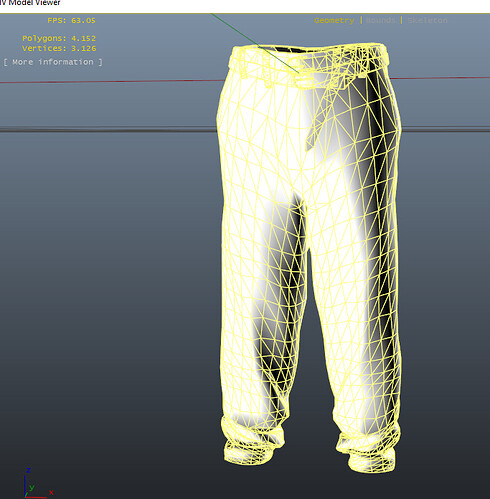The image size is (490, 499).
Task: Switch to the Bounds view tab
Action: click(x=381, y=20)
